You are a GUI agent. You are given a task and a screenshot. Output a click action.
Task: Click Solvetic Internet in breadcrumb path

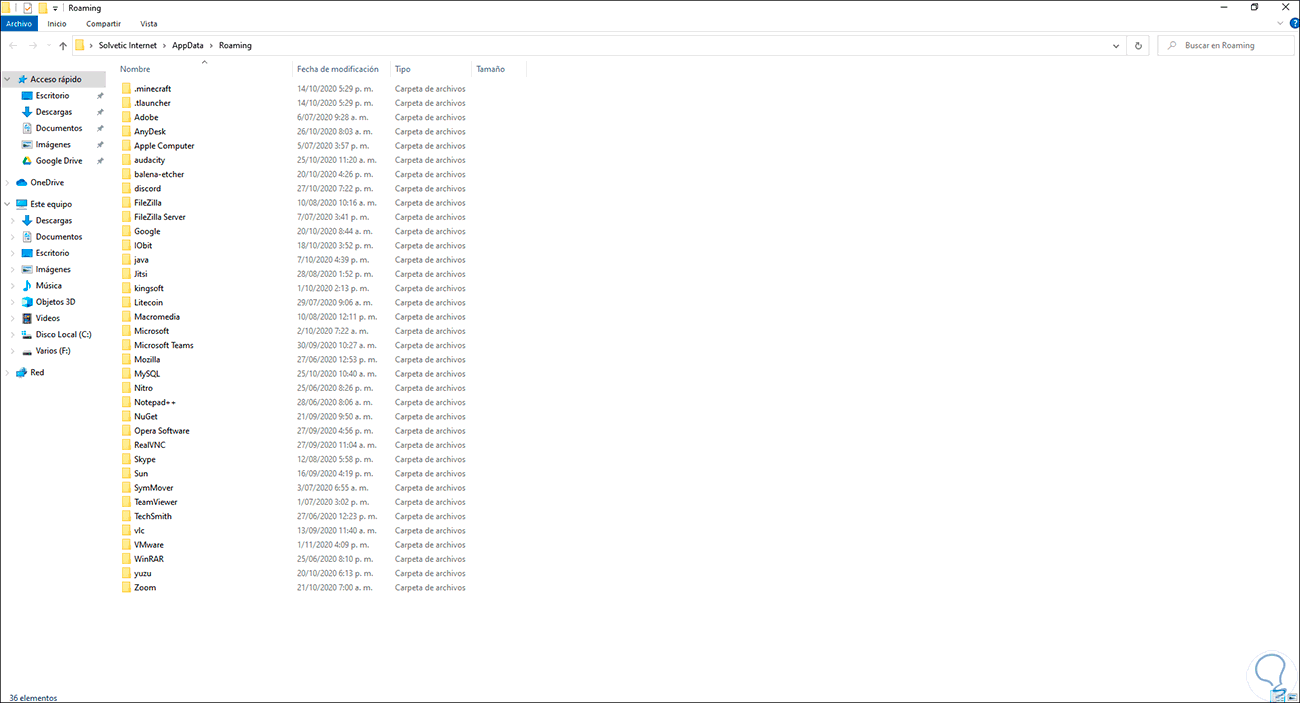click(127, 45)
